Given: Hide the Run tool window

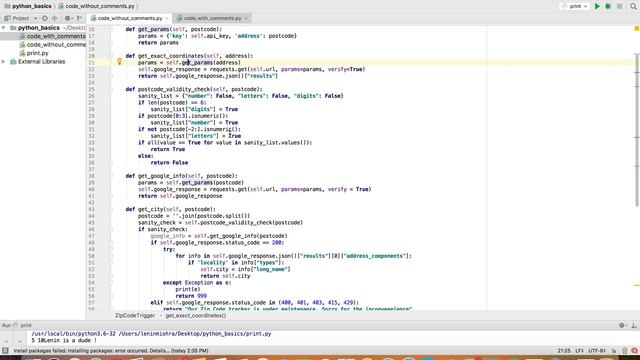Looking at the screenshot, I should pyautogui.click(x=634, y=325).
